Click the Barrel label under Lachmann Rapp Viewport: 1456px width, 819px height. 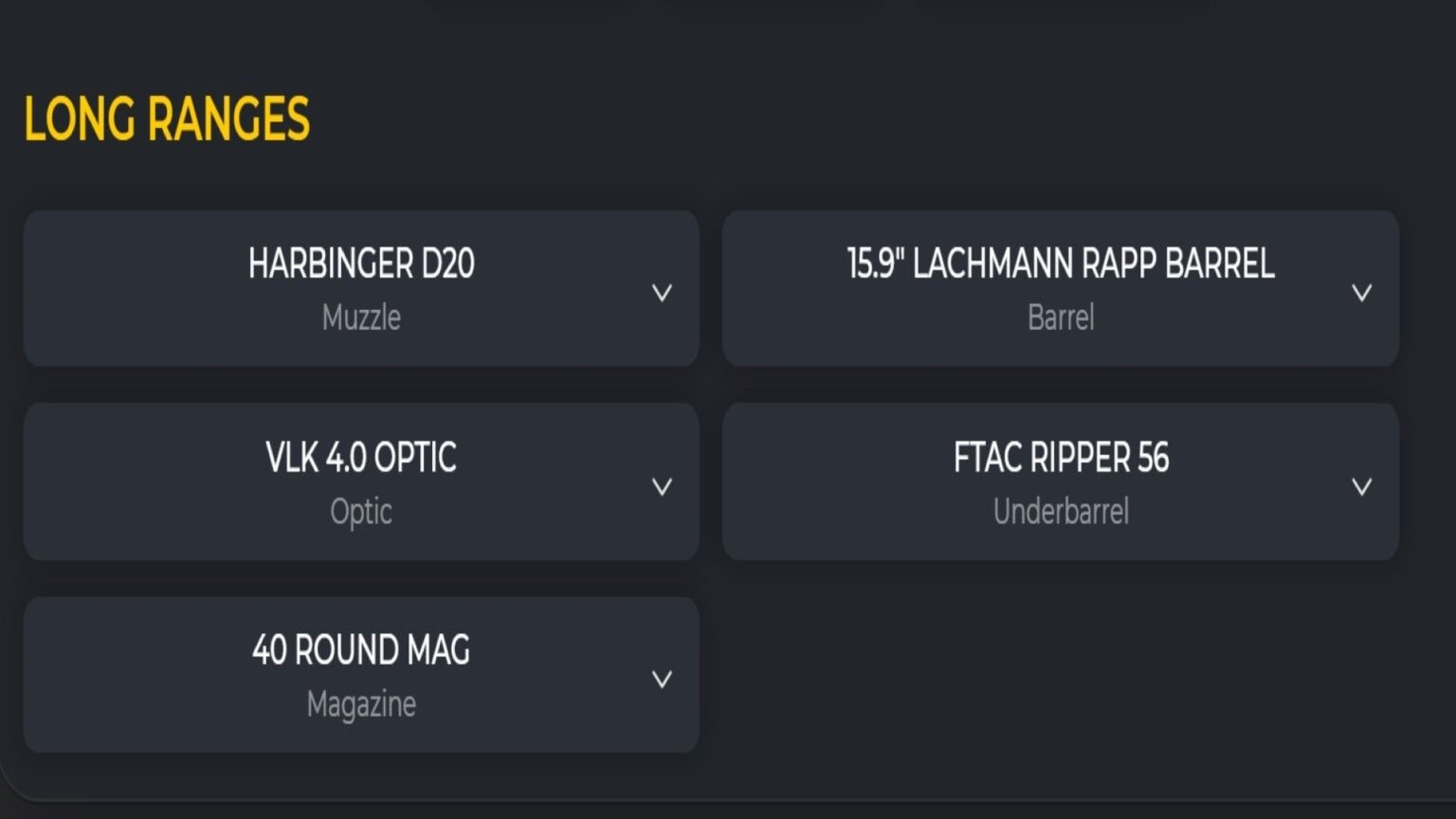tap(1060, 317)
